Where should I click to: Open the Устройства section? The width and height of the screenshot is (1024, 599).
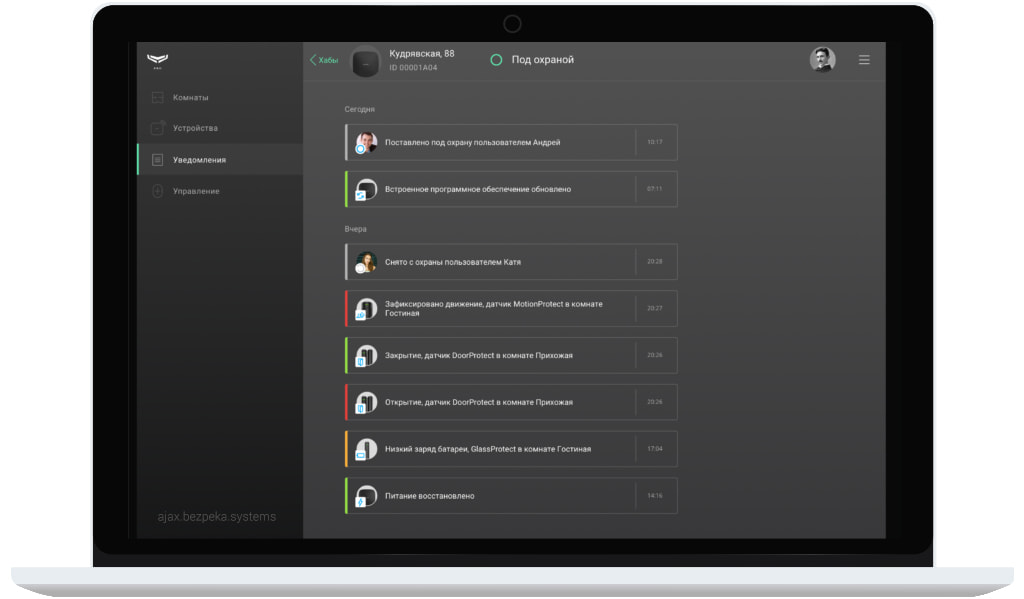[x=220, y=128]
